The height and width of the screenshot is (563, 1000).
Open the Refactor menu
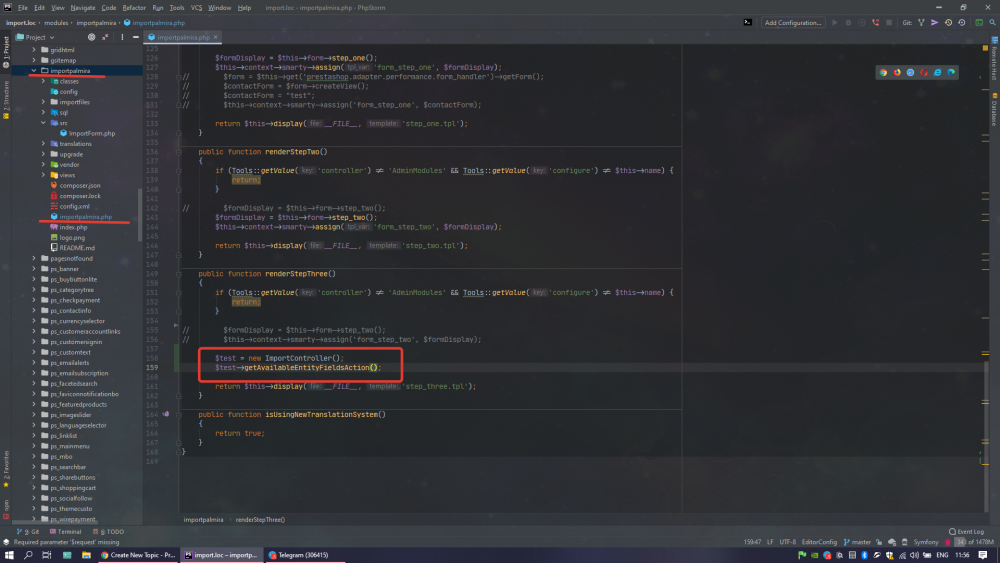(x=134, y=7)
